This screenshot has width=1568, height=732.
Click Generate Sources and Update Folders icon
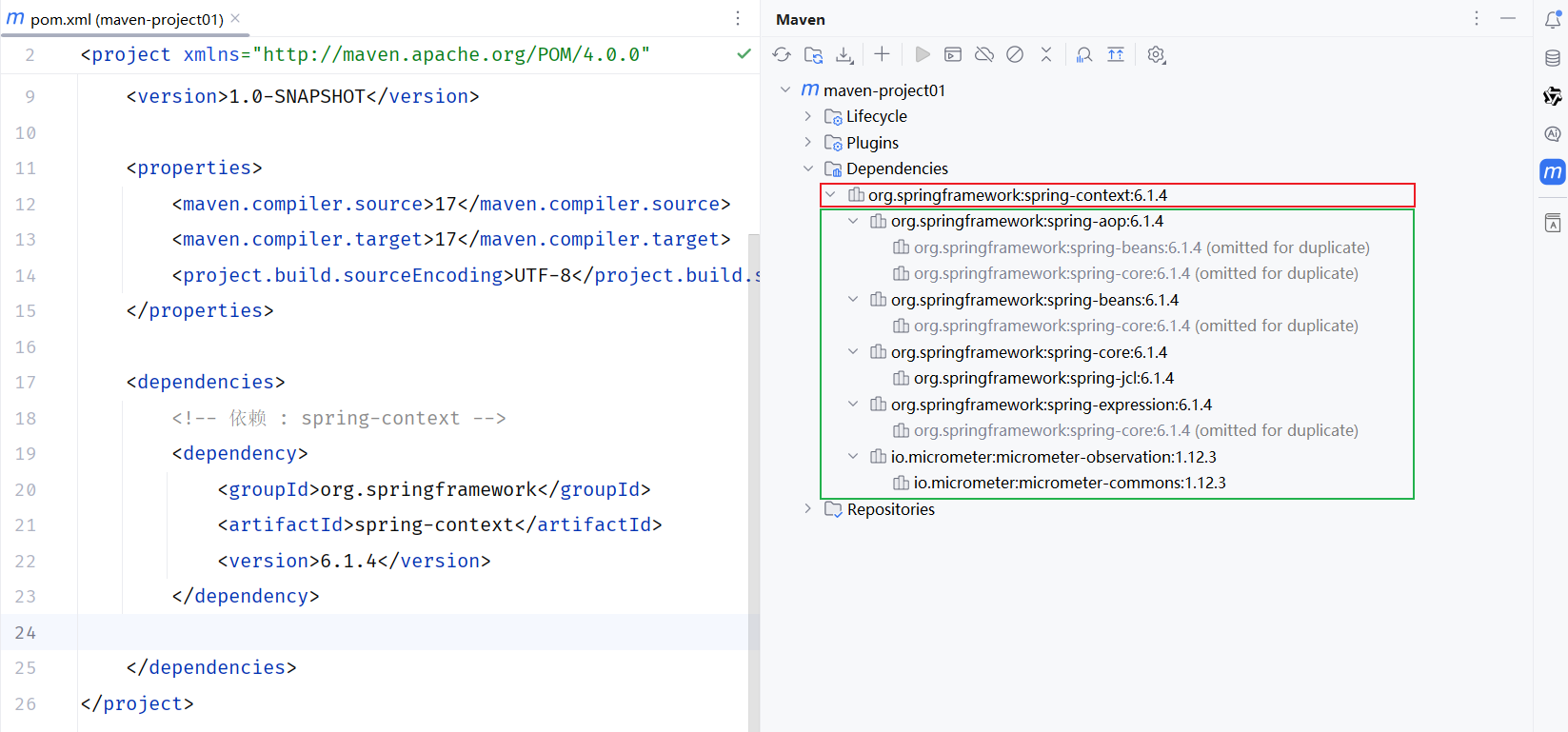(813, 55)
